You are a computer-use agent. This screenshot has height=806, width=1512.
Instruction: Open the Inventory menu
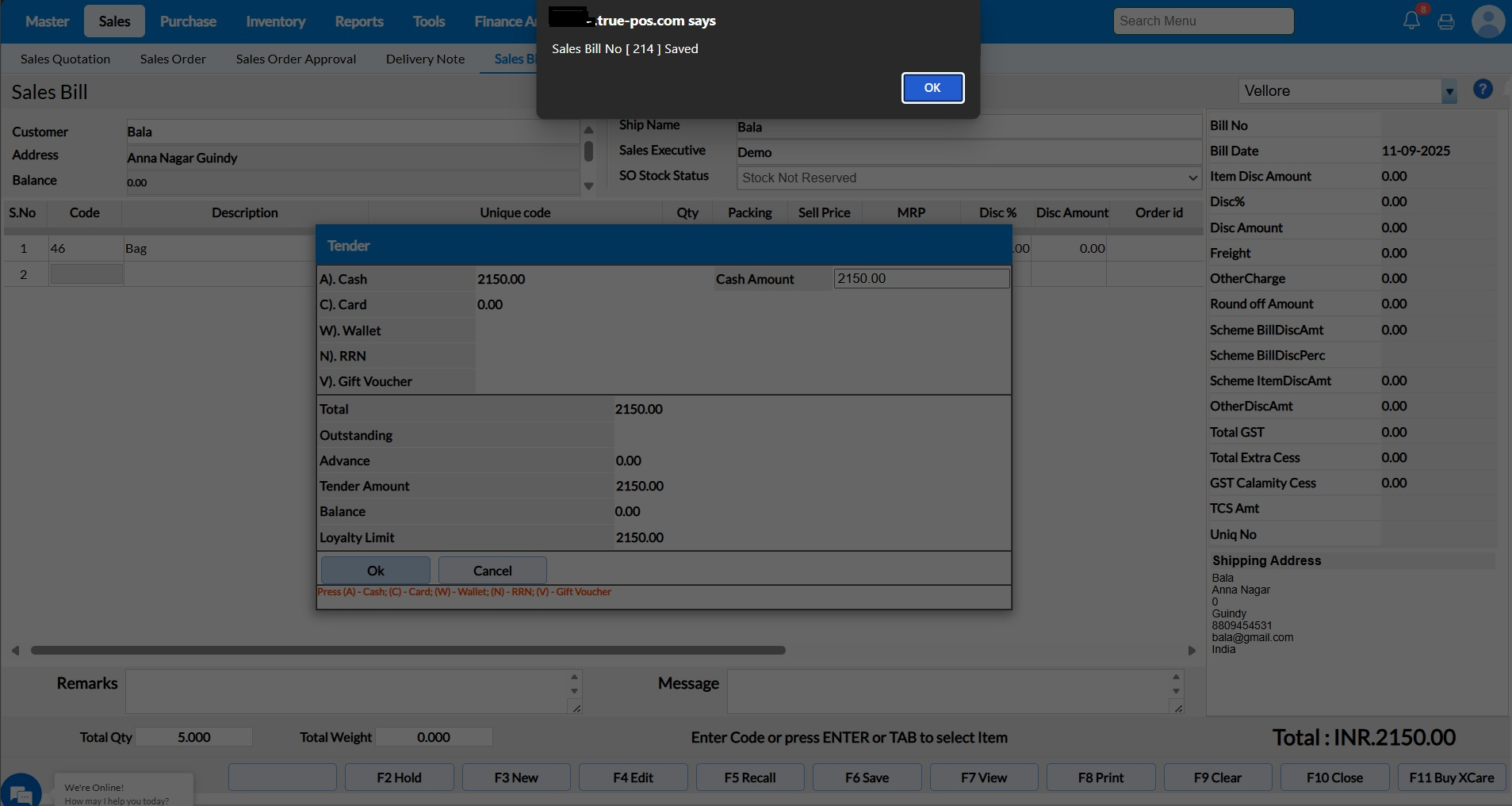coord(275,21)
